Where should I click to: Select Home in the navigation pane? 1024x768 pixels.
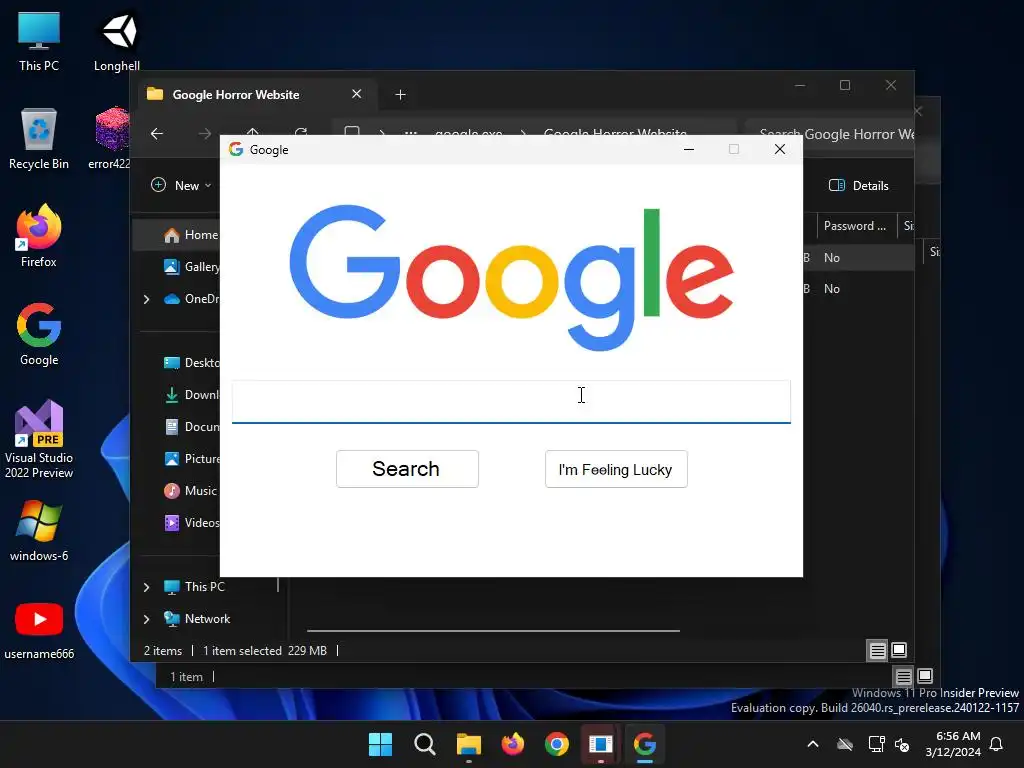tap(176, 235)
